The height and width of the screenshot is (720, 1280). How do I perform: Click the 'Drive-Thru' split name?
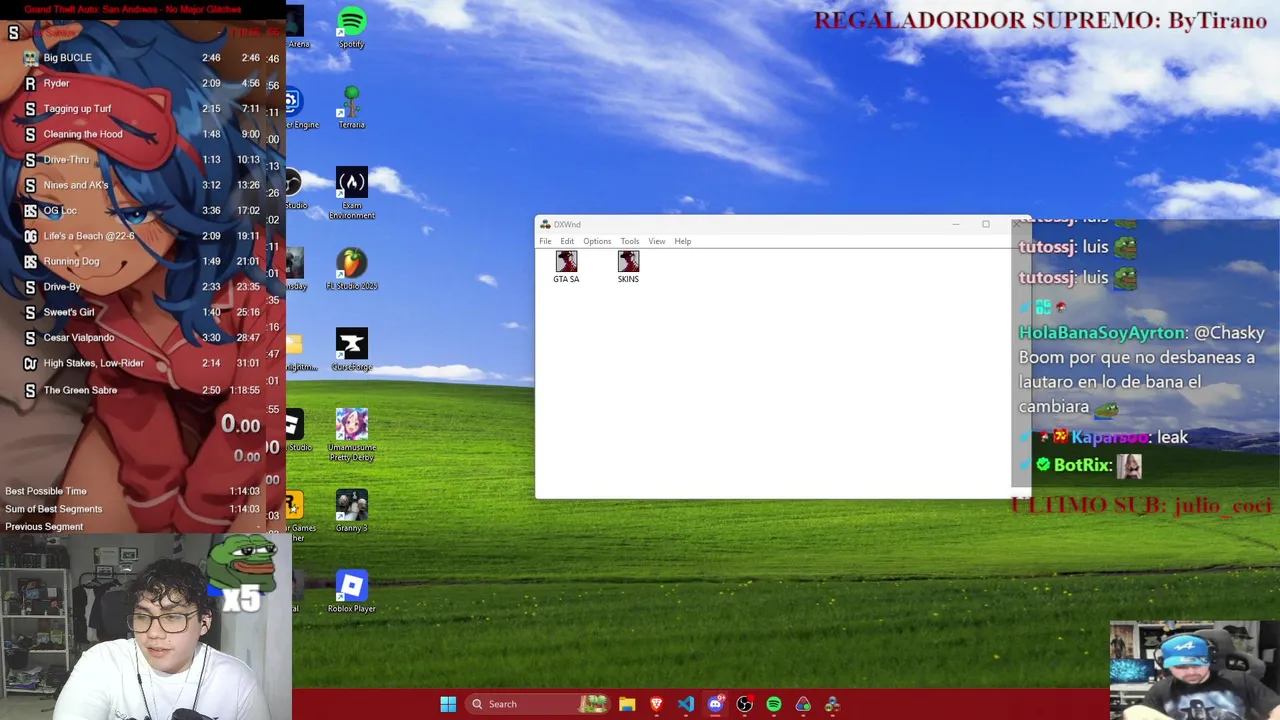(66, 160)
